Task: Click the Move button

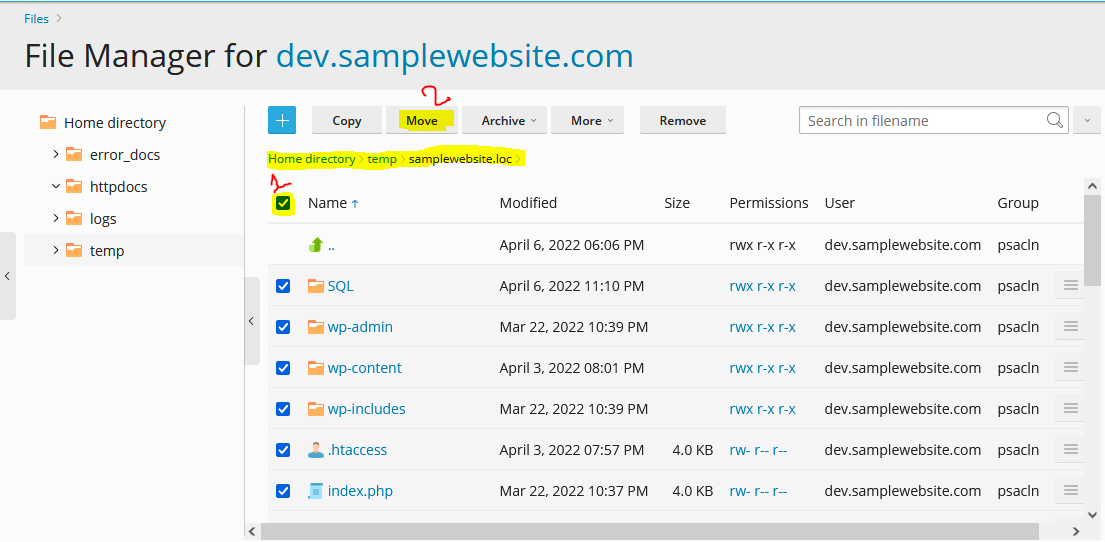Action: click(422, 121)
